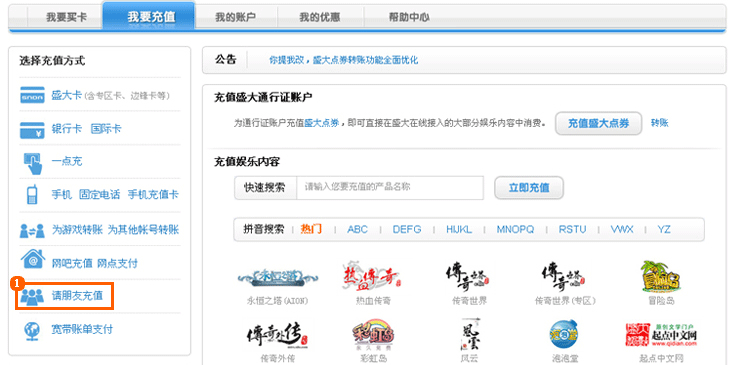Select the 手机充值卡 link
Image resolution: width=734 pixels, height=365 pixels.
153,195
